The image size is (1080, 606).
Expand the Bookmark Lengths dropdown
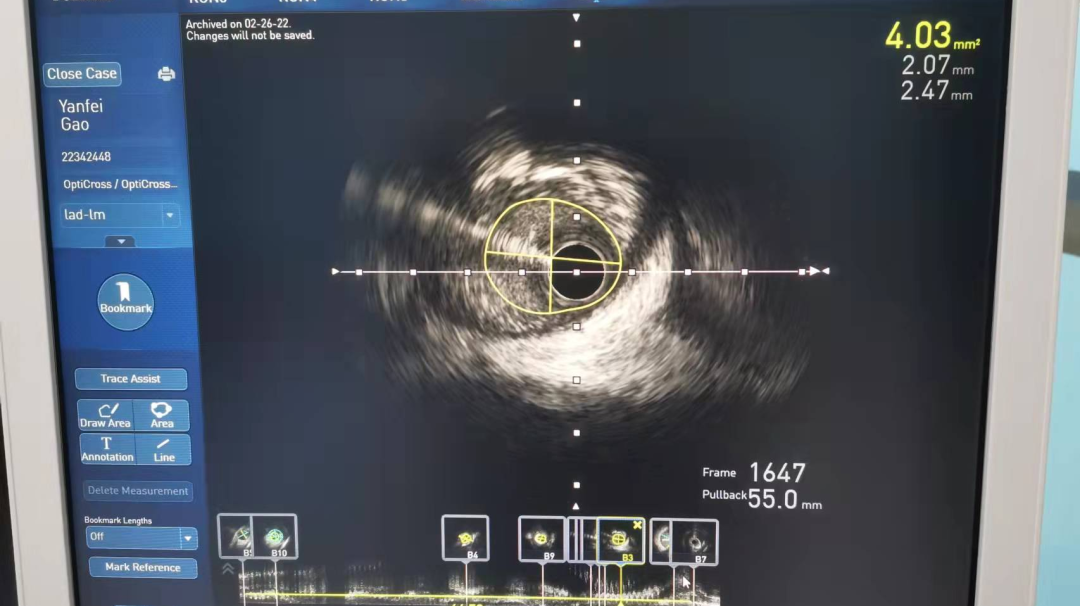[x=187, y=538]
